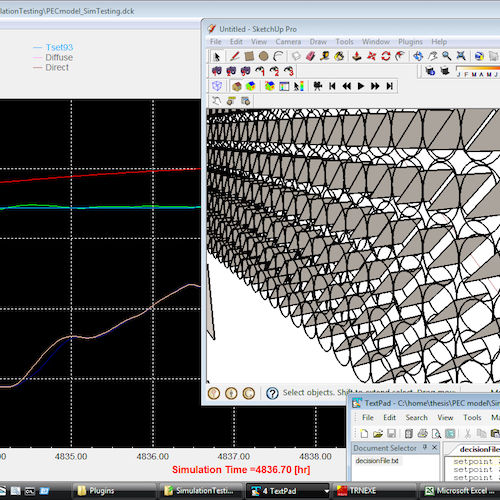Click the curved arrow icon numbered 3
500x500 pixels.
coord(289,71)
